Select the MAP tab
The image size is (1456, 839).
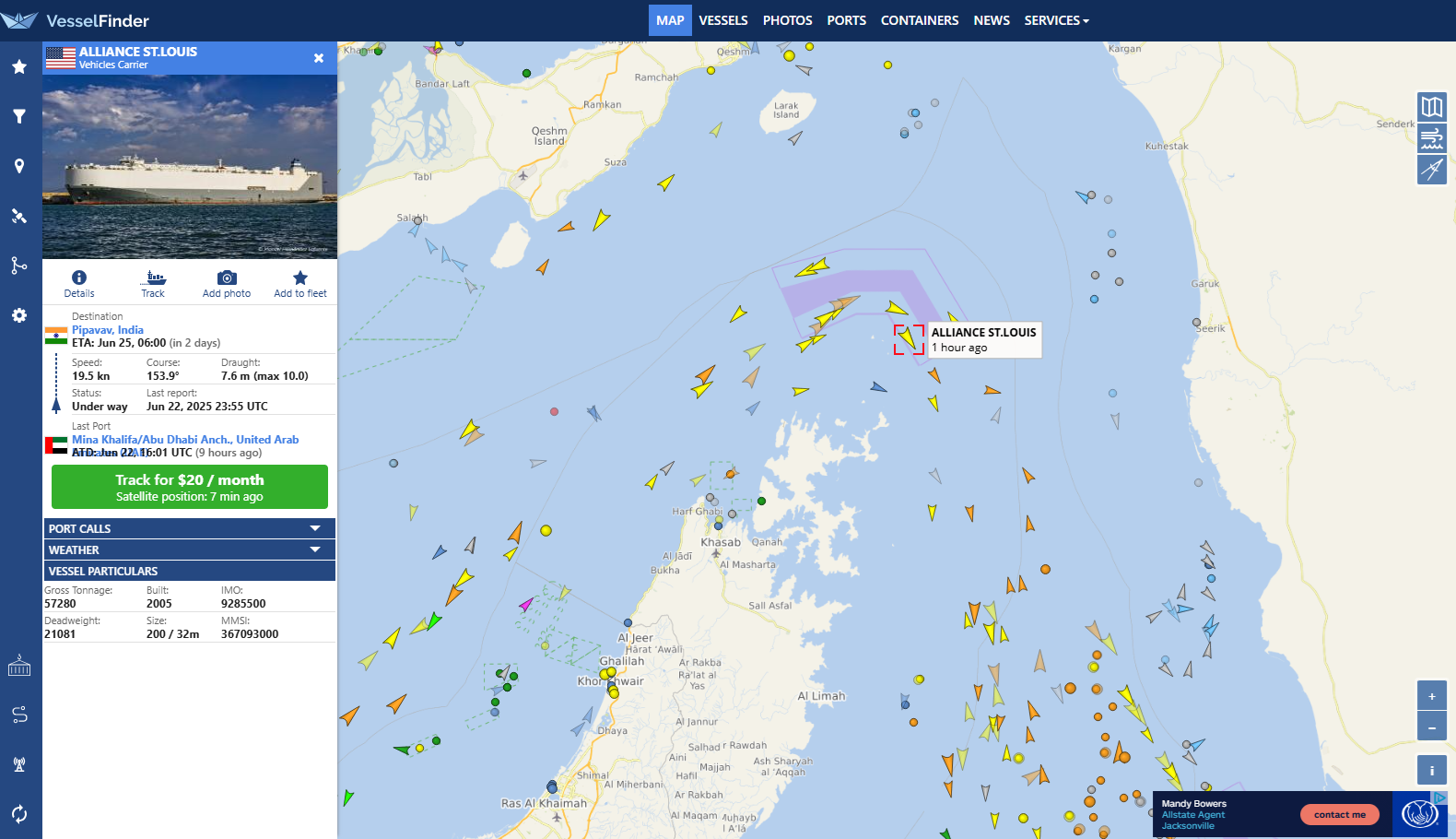pos(670,20)
